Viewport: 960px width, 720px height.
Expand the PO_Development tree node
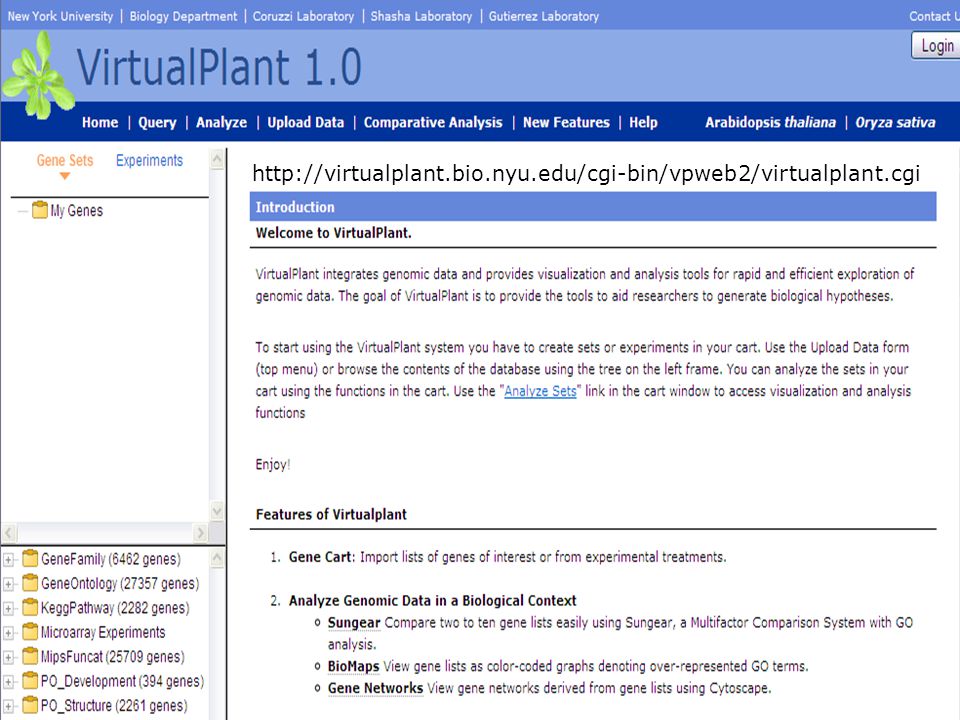[9, 682]
